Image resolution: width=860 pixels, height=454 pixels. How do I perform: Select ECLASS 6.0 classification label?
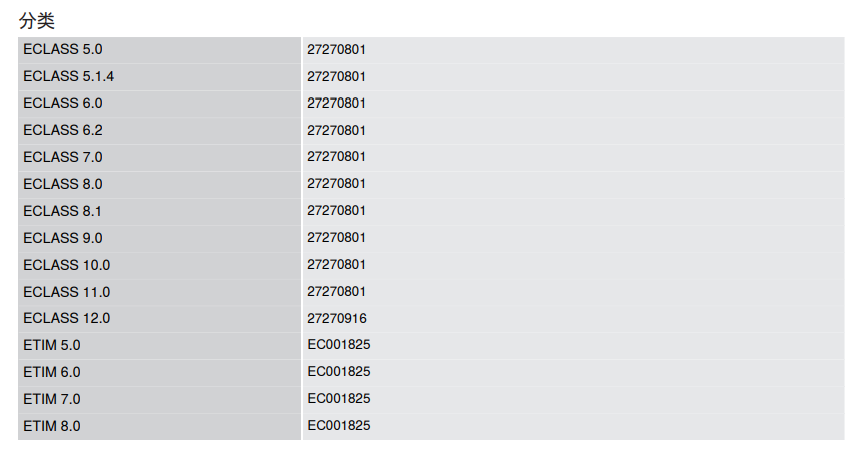[x=63, y=103]
